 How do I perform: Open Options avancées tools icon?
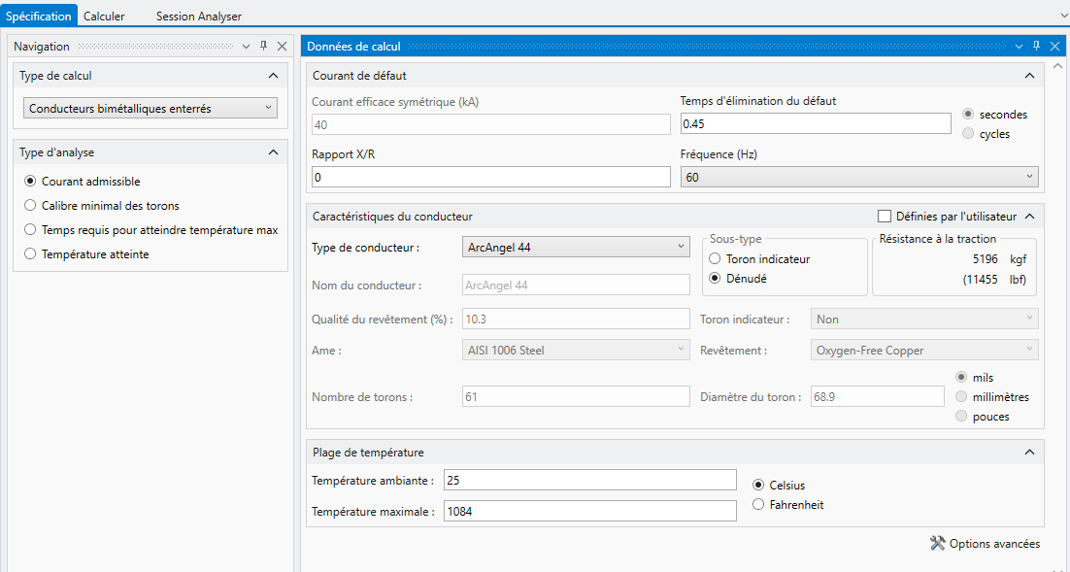937,543
